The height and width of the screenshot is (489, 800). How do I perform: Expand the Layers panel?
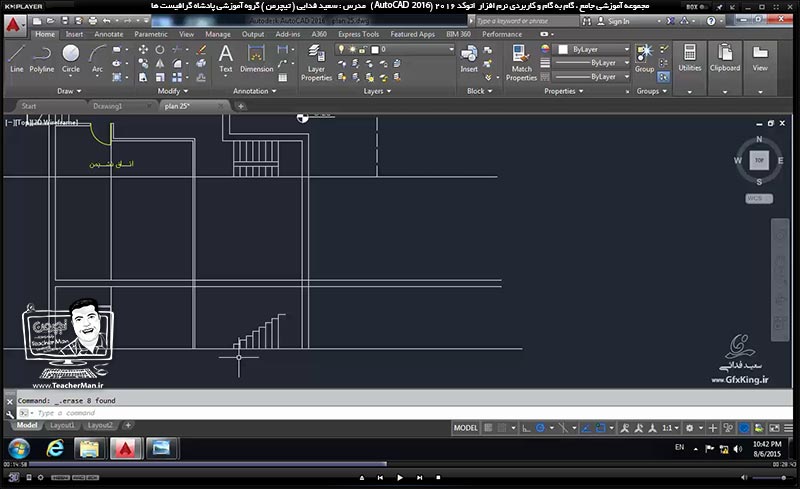[377, 91]
